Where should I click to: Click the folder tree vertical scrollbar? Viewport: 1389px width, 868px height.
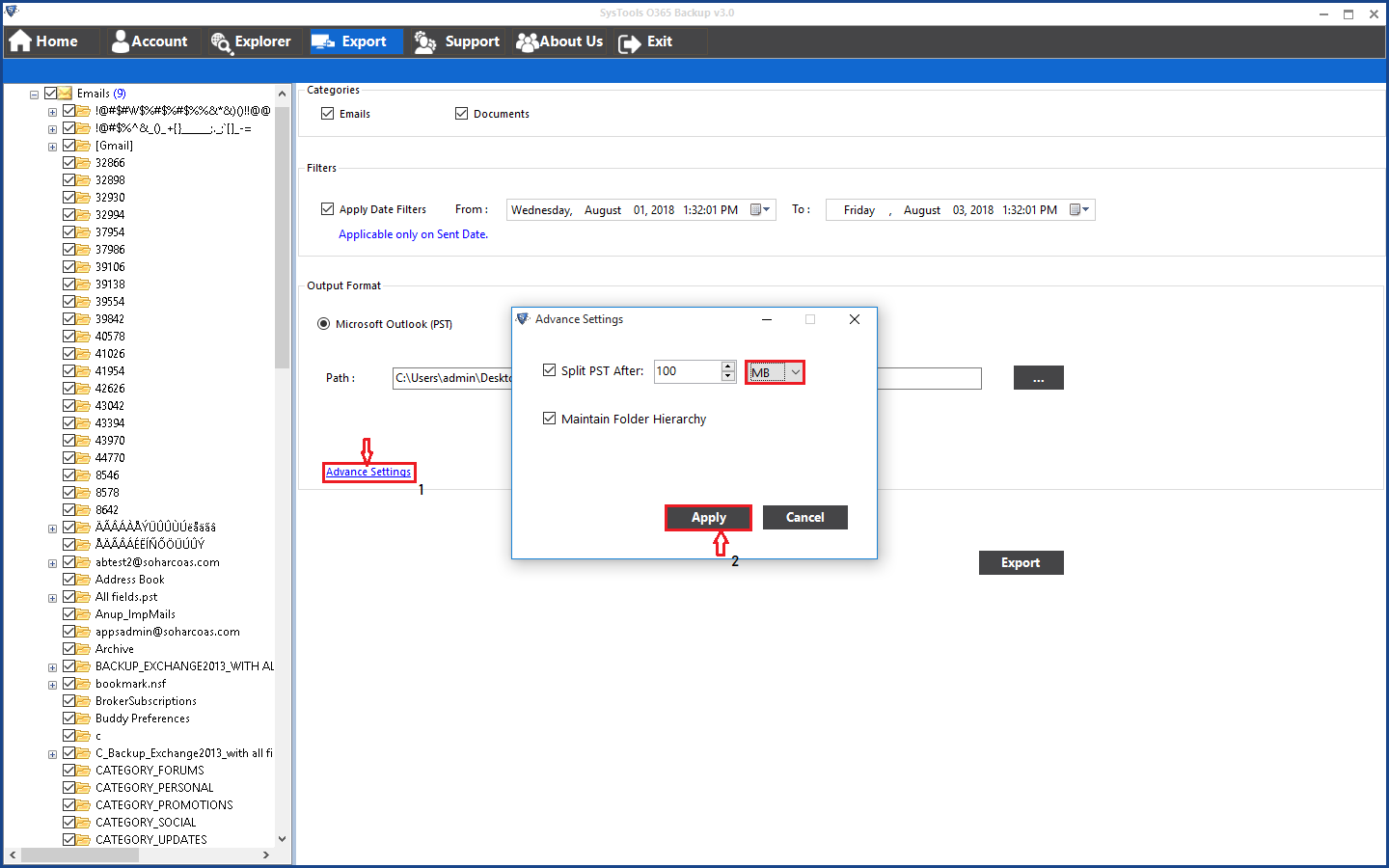coord(282,236)
